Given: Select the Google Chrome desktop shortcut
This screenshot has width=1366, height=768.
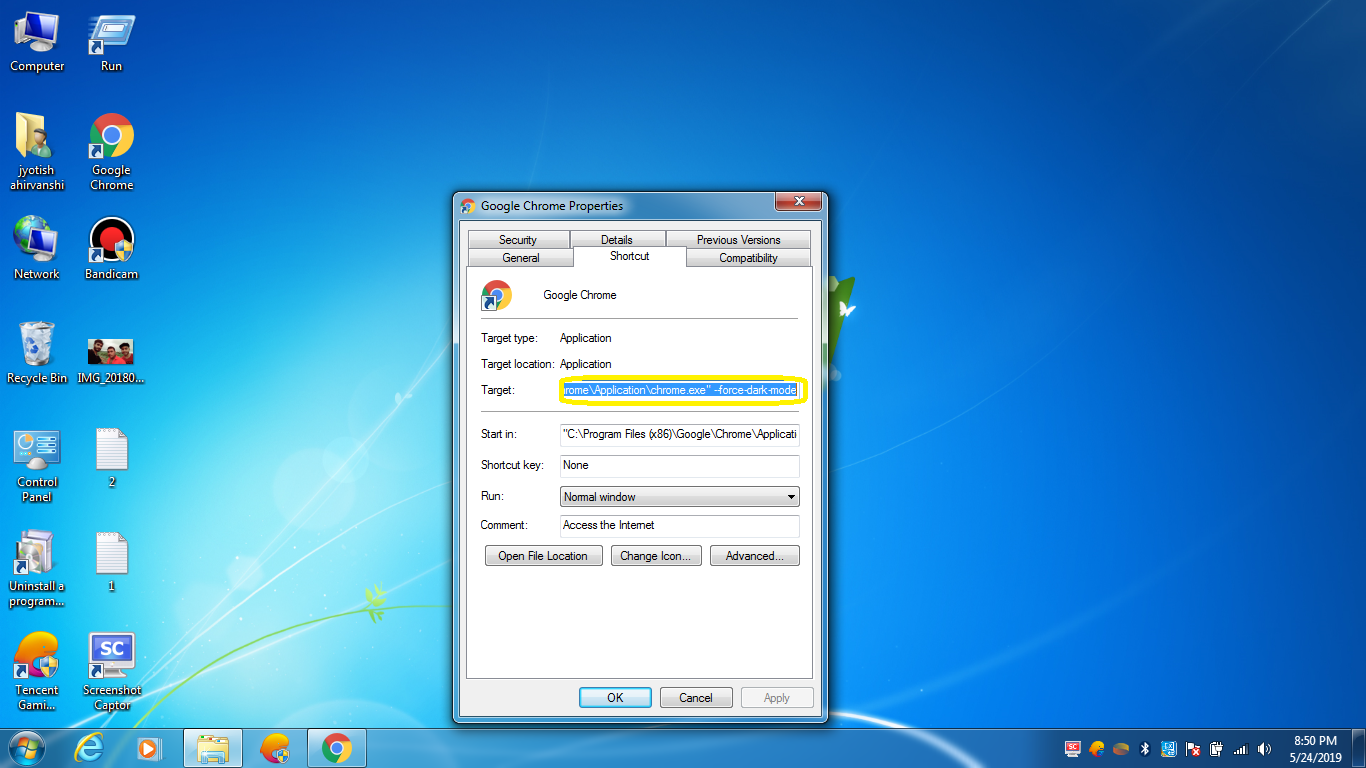Looking at the screenshot, I should pyautogui.click(x=111, y=151).
